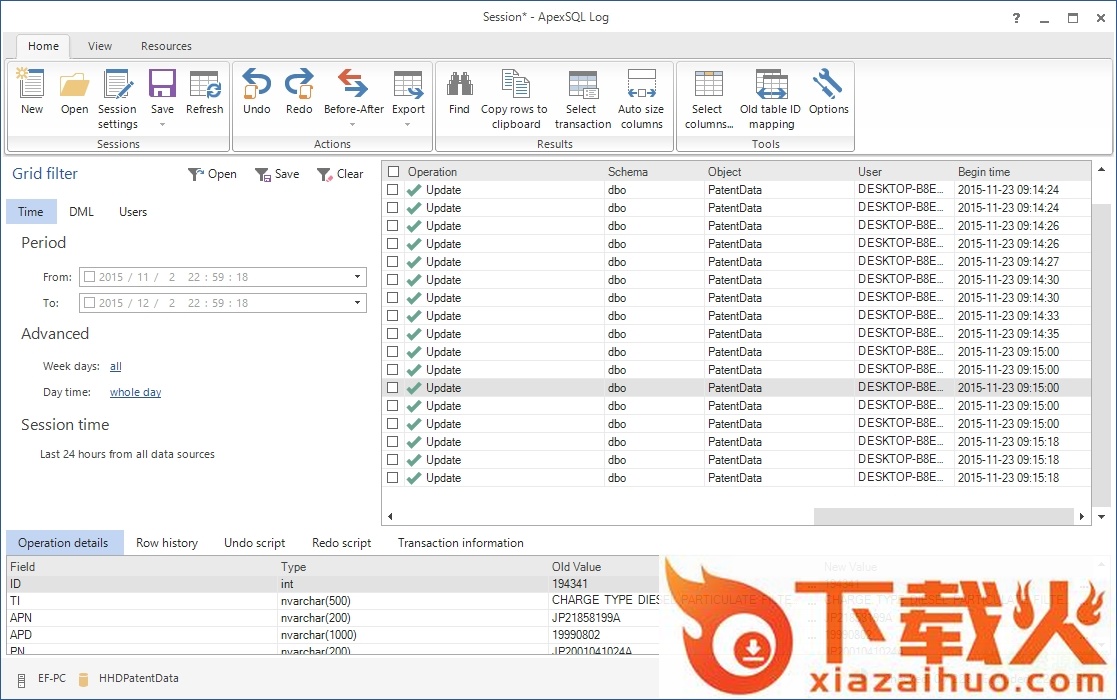Click the help question mark icon
Viewport: 1117px width, 700px height.
1016,18
